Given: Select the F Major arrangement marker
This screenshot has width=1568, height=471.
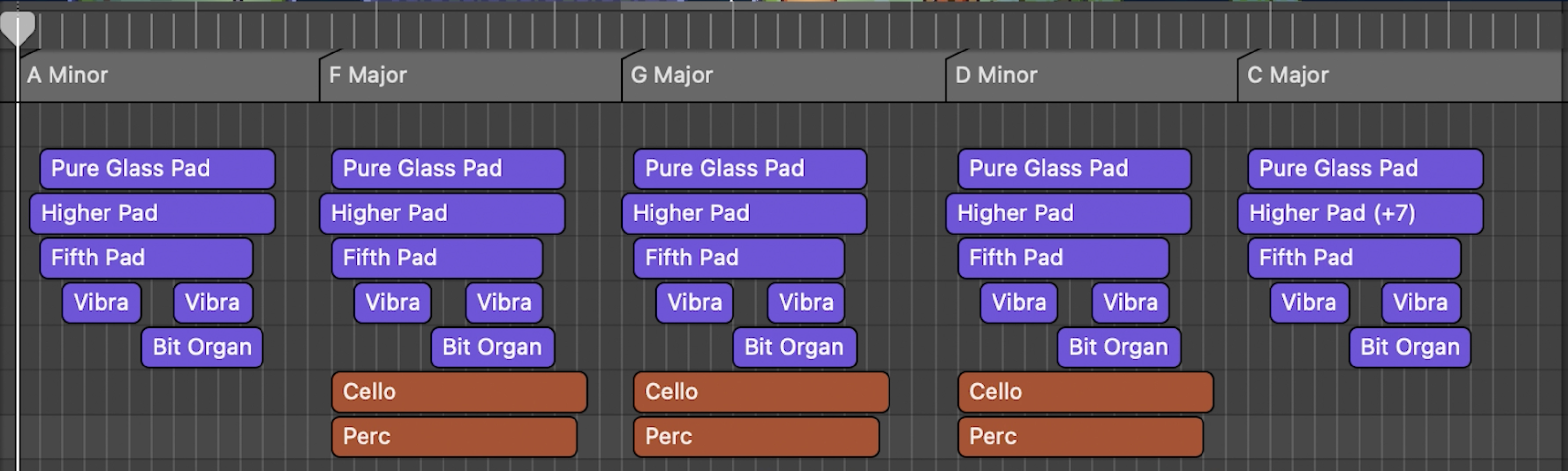Looking at the screenshot, I should pos(470,76).
